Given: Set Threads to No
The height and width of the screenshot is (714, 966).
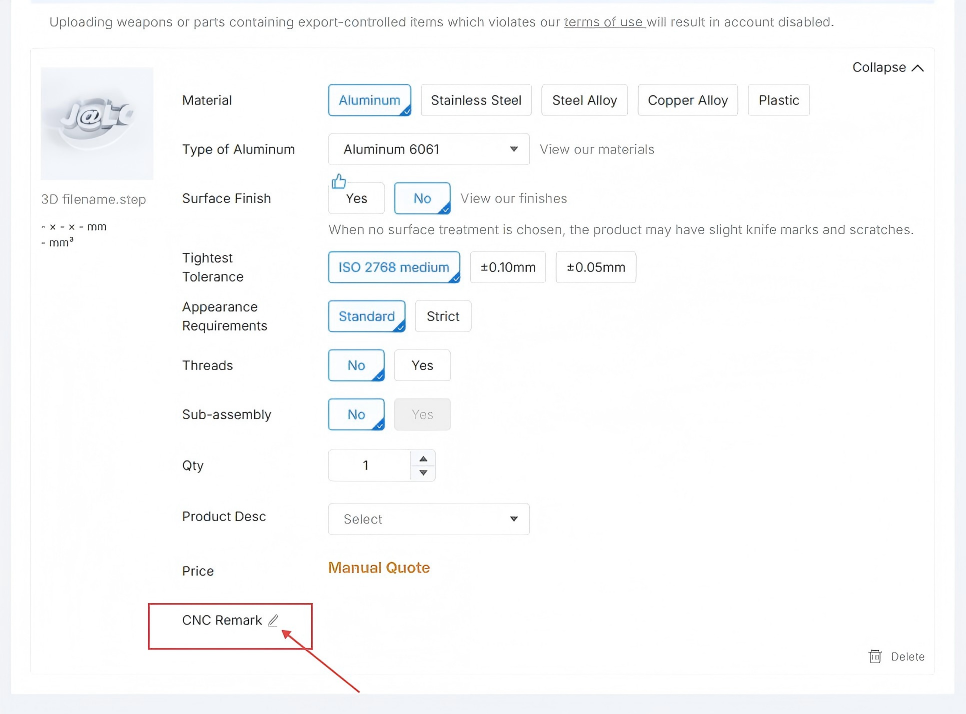Looking at the screenshot, I should 356,365.
